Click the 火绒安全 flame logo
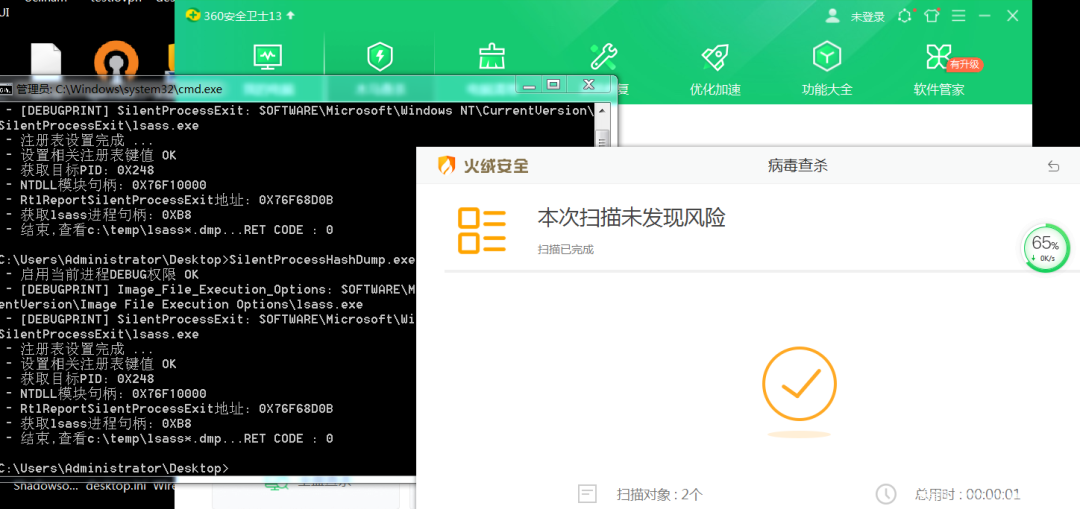This screenshot has height=509, width=1080. [447, 165]
